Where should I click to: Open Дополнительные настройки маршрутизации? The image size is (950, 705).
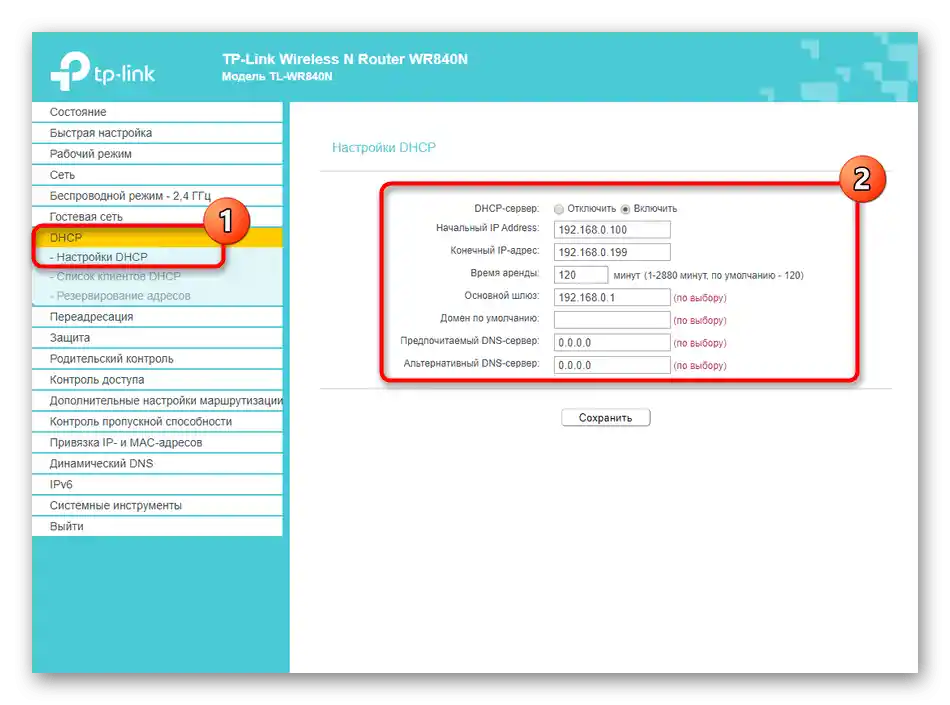coord(158,400)
